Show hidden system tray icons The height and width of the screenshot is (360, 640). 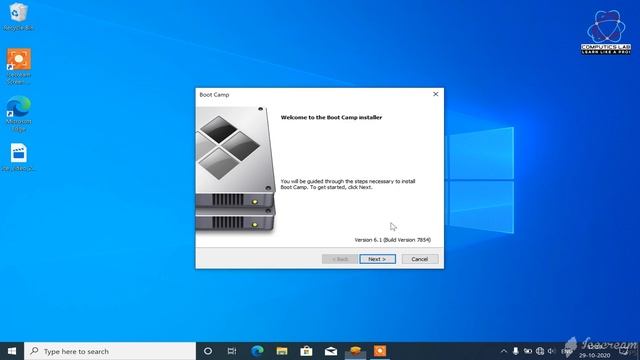504,351
